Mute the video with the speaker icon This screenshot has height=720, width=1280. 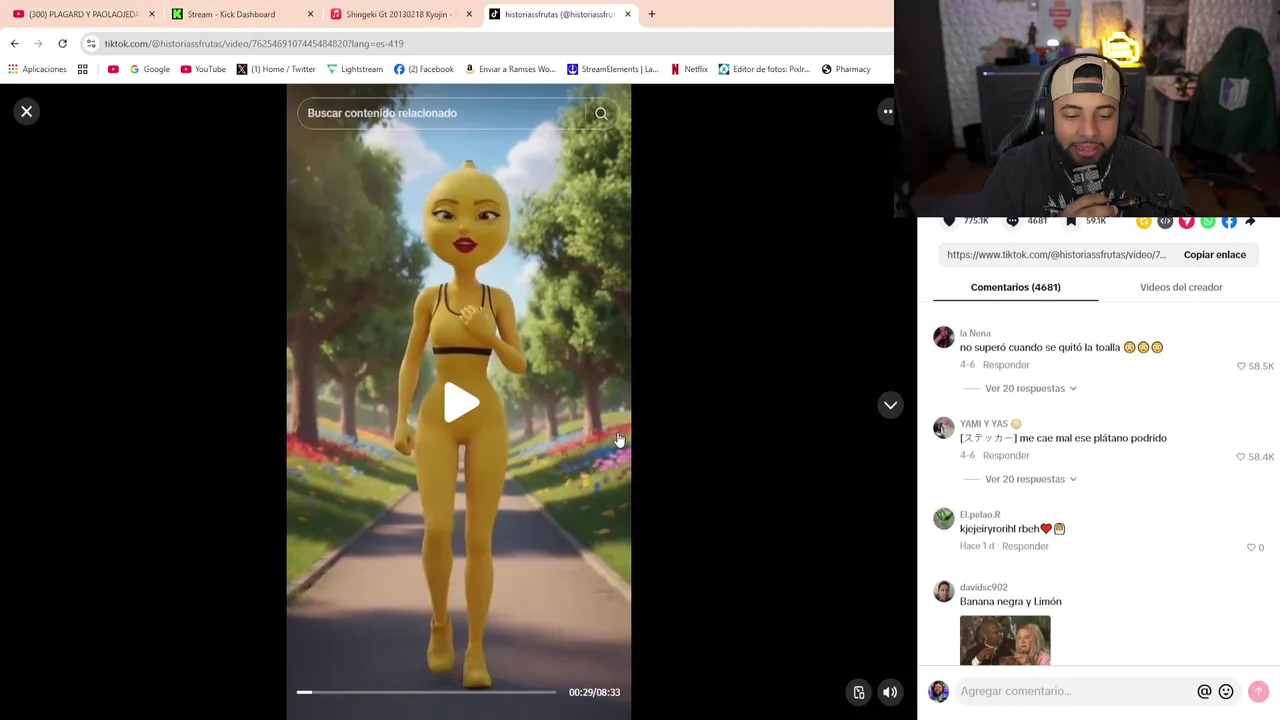[x=890, y=692]
